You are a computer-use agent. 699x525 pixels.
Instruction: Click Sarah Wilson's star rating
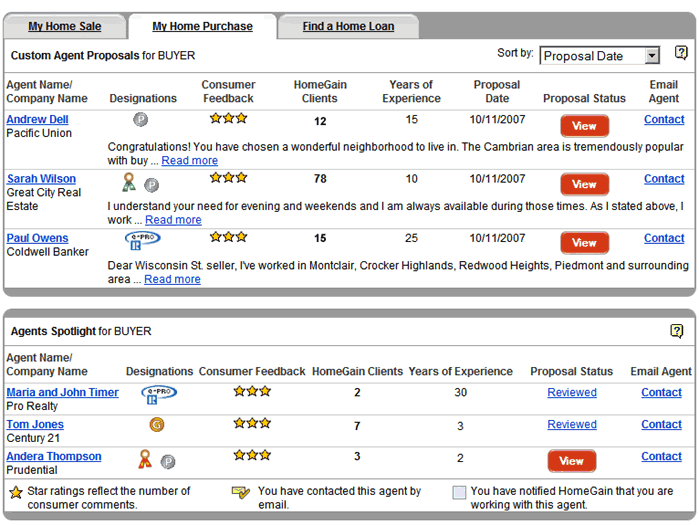click(228, 178)
